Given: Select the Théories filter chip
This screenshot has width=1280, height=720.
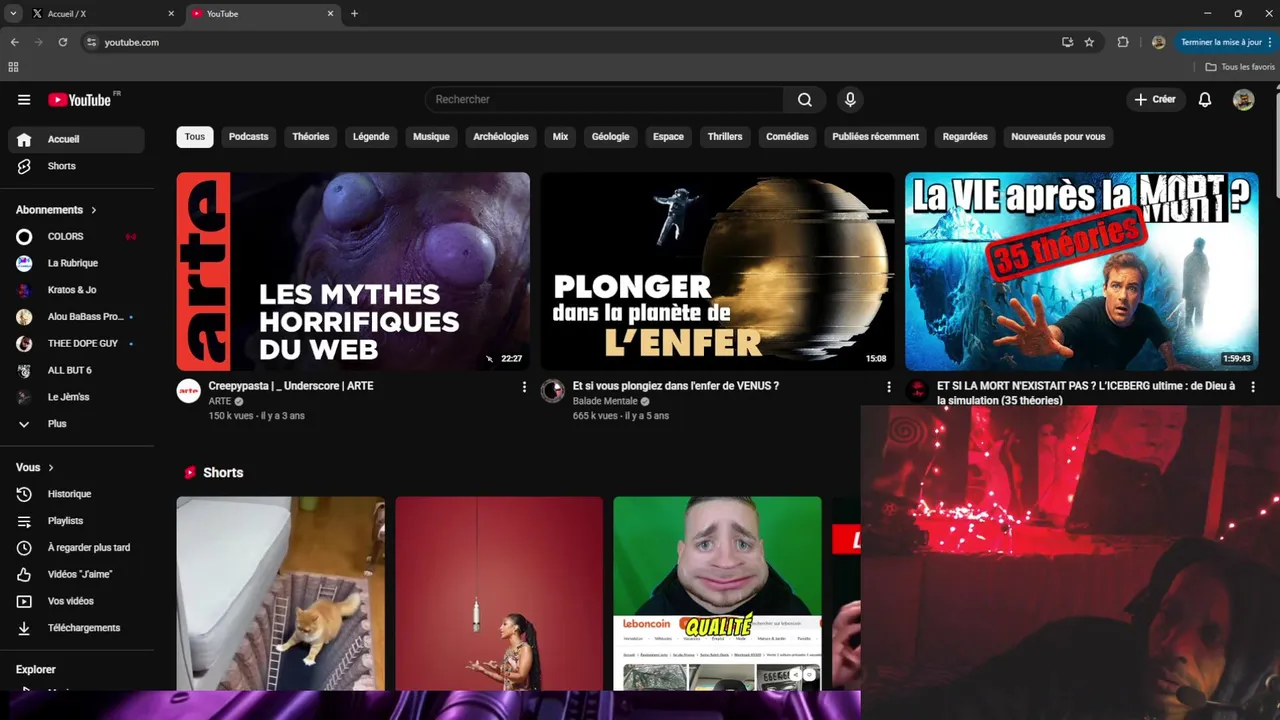Looking at the screenshot, I should click(311, 137).
